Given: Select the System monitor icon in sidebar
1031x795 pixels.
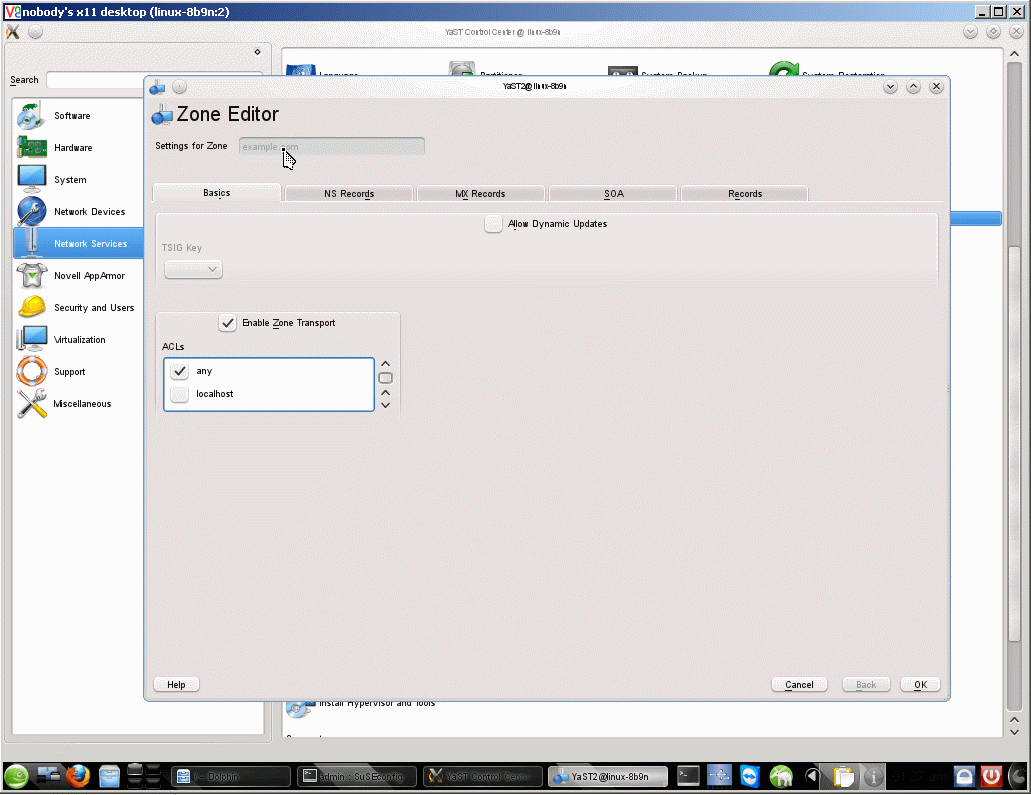Looking at the screenshot, I should (x=32, y=180).
